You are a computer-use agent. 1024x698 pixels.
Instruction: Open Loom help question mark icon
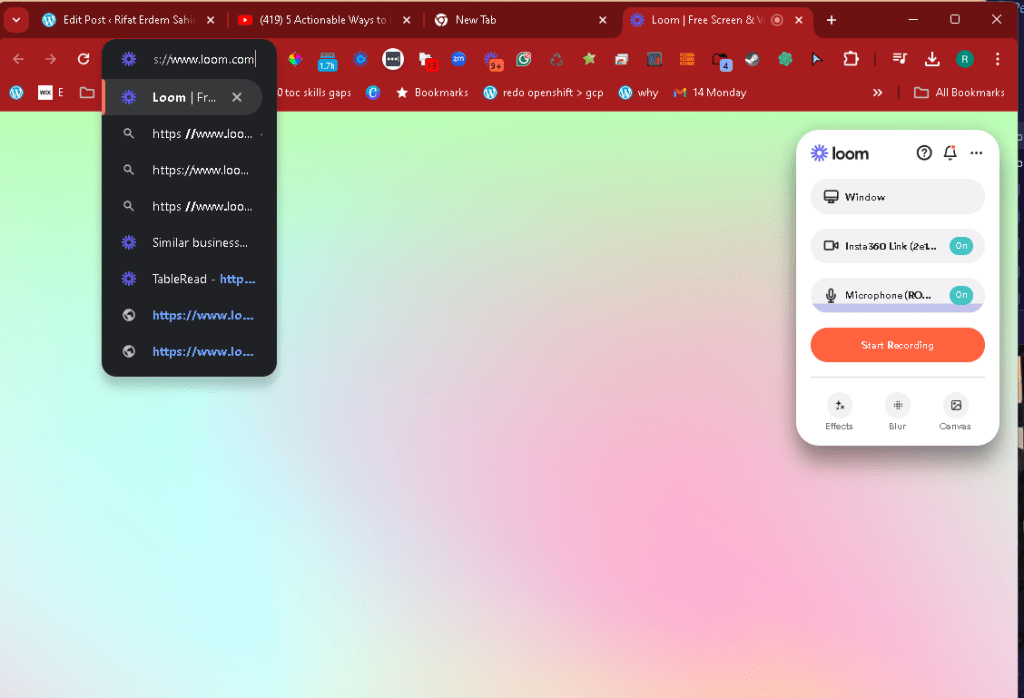923,153
